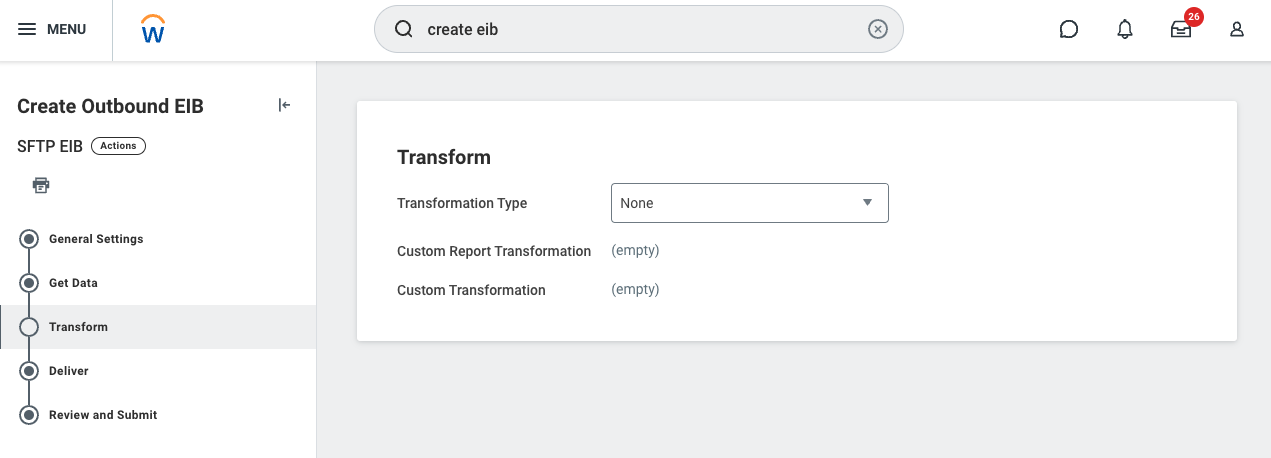
Task: Click the search box containing 'create eib'
Action: click(638, 29)
